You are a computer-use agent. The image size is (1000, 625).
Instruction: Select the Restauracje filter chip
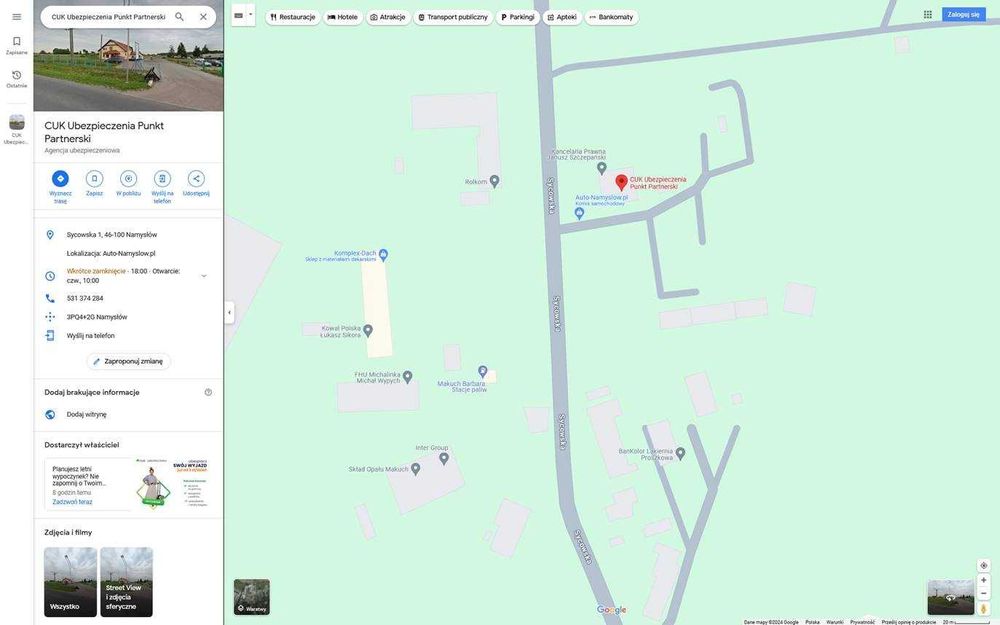pos(292,17)
